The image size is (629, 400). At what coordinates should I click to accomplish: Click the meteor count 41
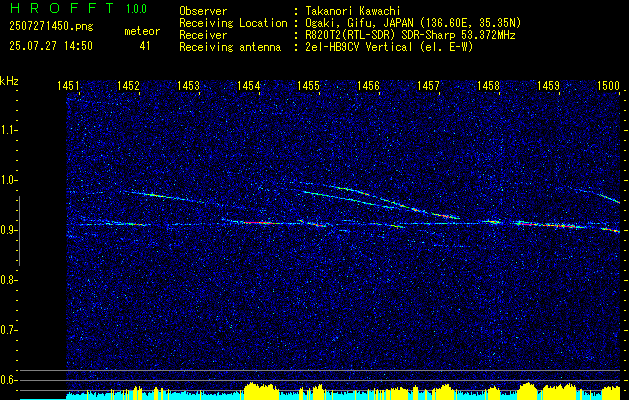click(145, 46)
